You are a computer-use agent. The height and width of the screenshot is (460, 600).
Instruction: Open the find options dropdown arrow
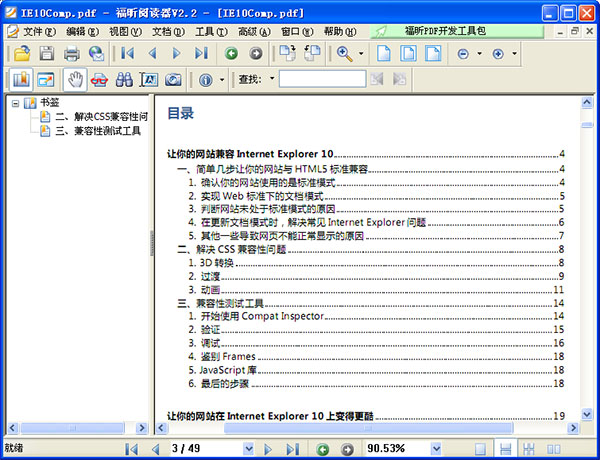pos(272,79)
